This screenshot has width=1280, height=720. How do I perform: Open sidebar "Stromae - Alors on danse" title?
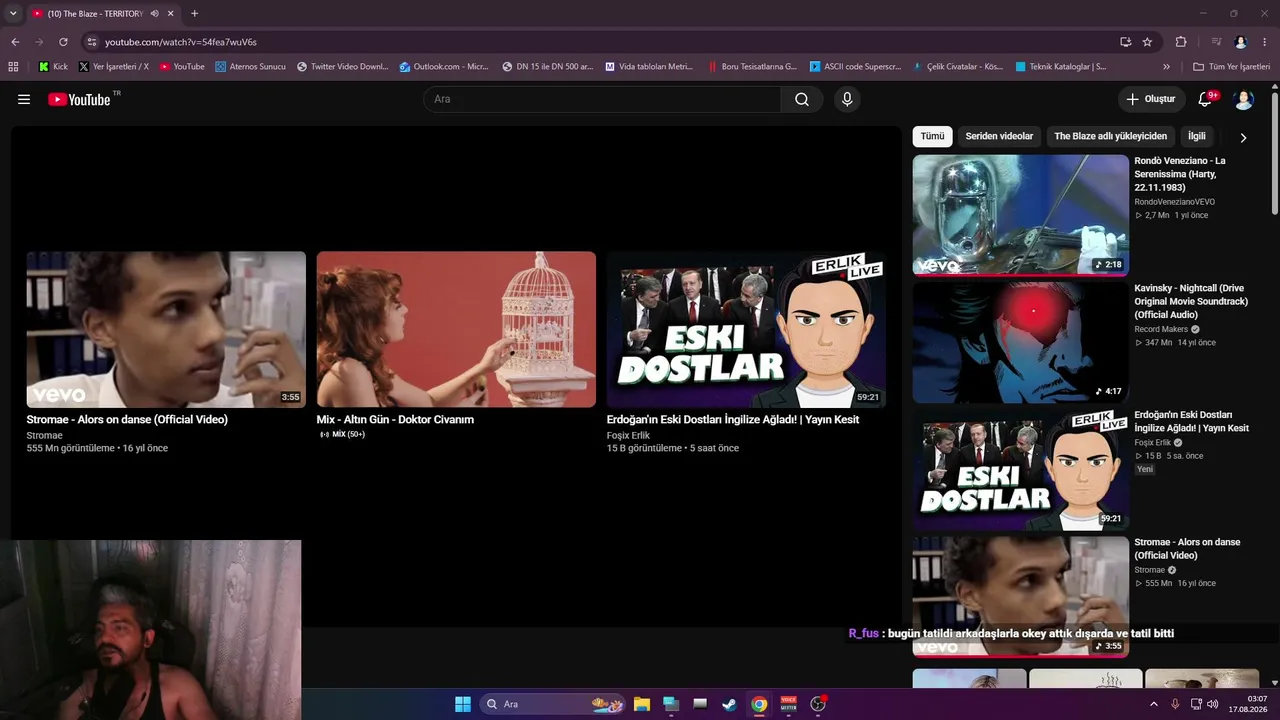tap(1187, 548)
